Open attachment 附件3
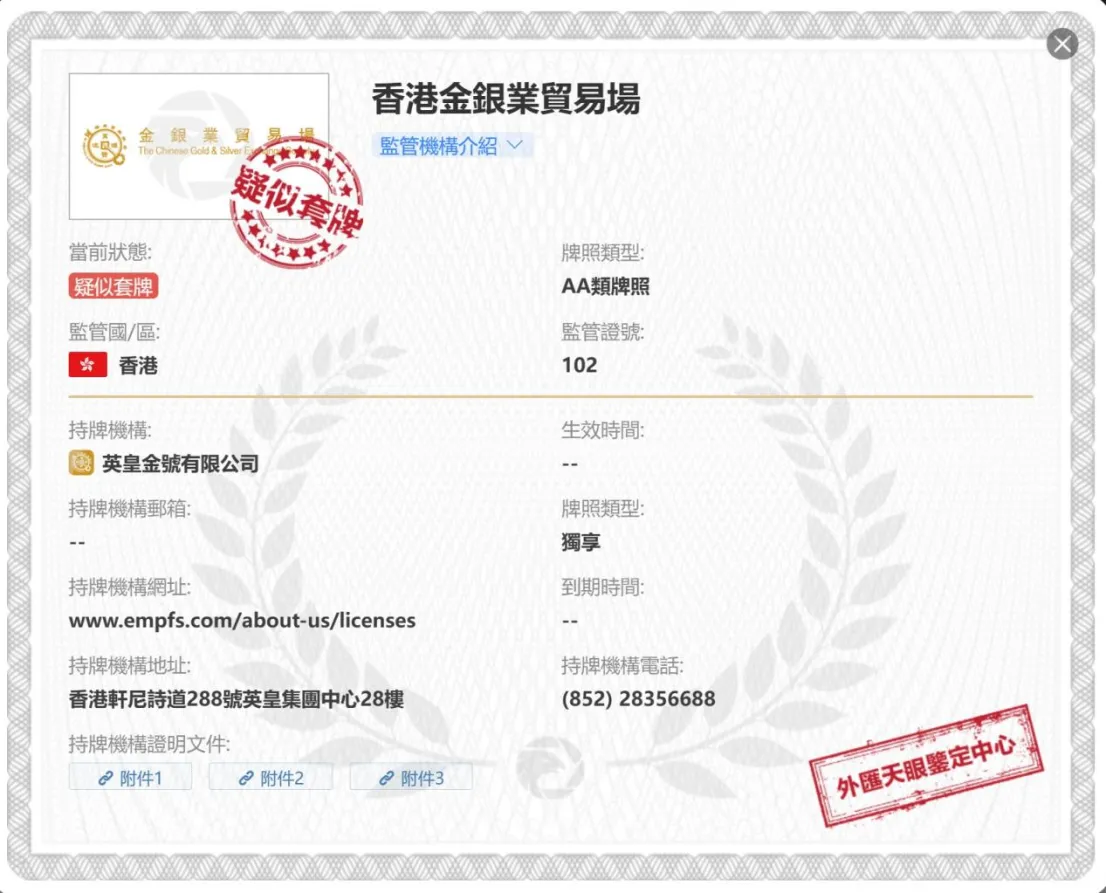 tap(411, 777)
